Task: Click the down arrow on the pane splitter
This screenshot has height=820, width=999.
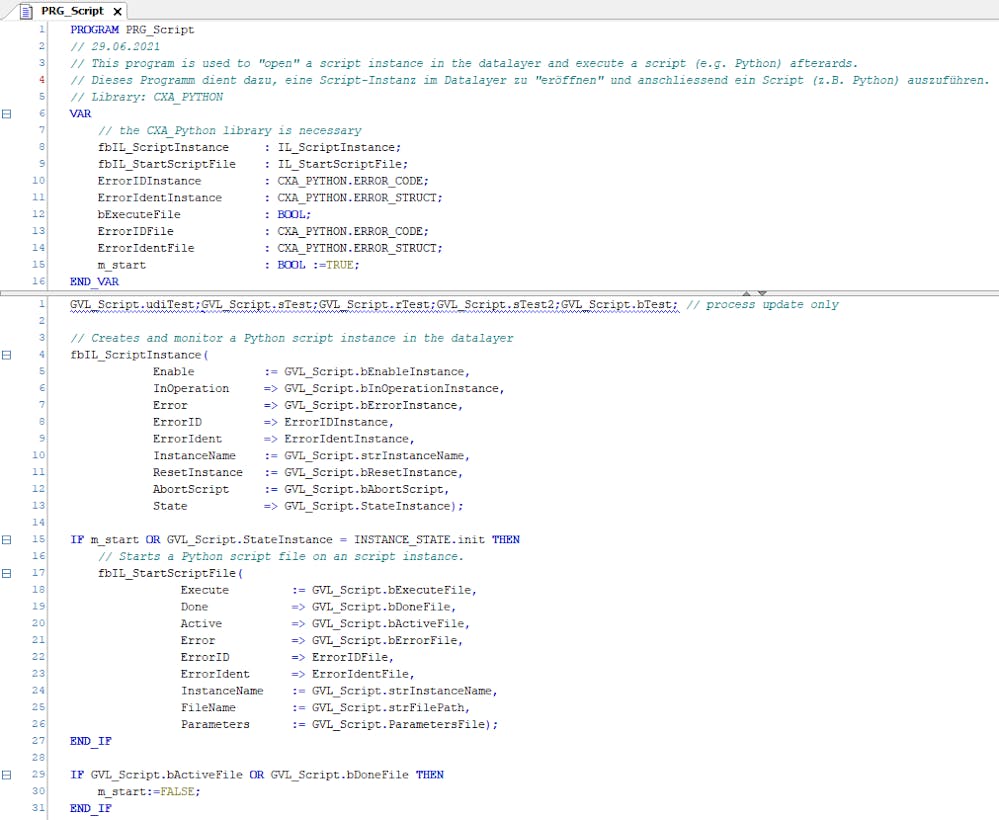Action: (762, 293)
